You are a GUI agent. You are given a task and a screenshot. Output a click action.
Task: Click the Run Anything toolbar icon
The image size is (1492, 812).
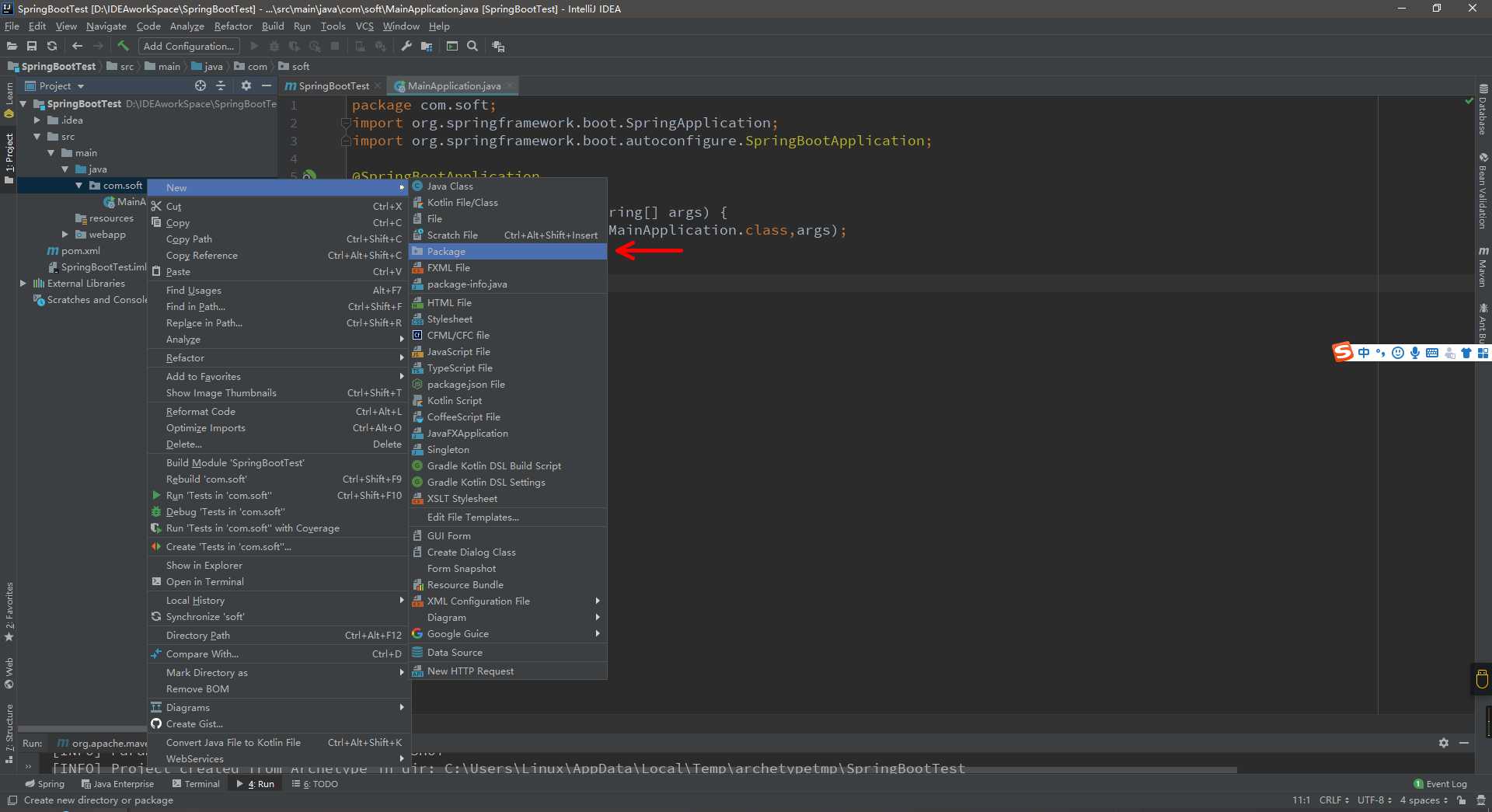(452, 47)
